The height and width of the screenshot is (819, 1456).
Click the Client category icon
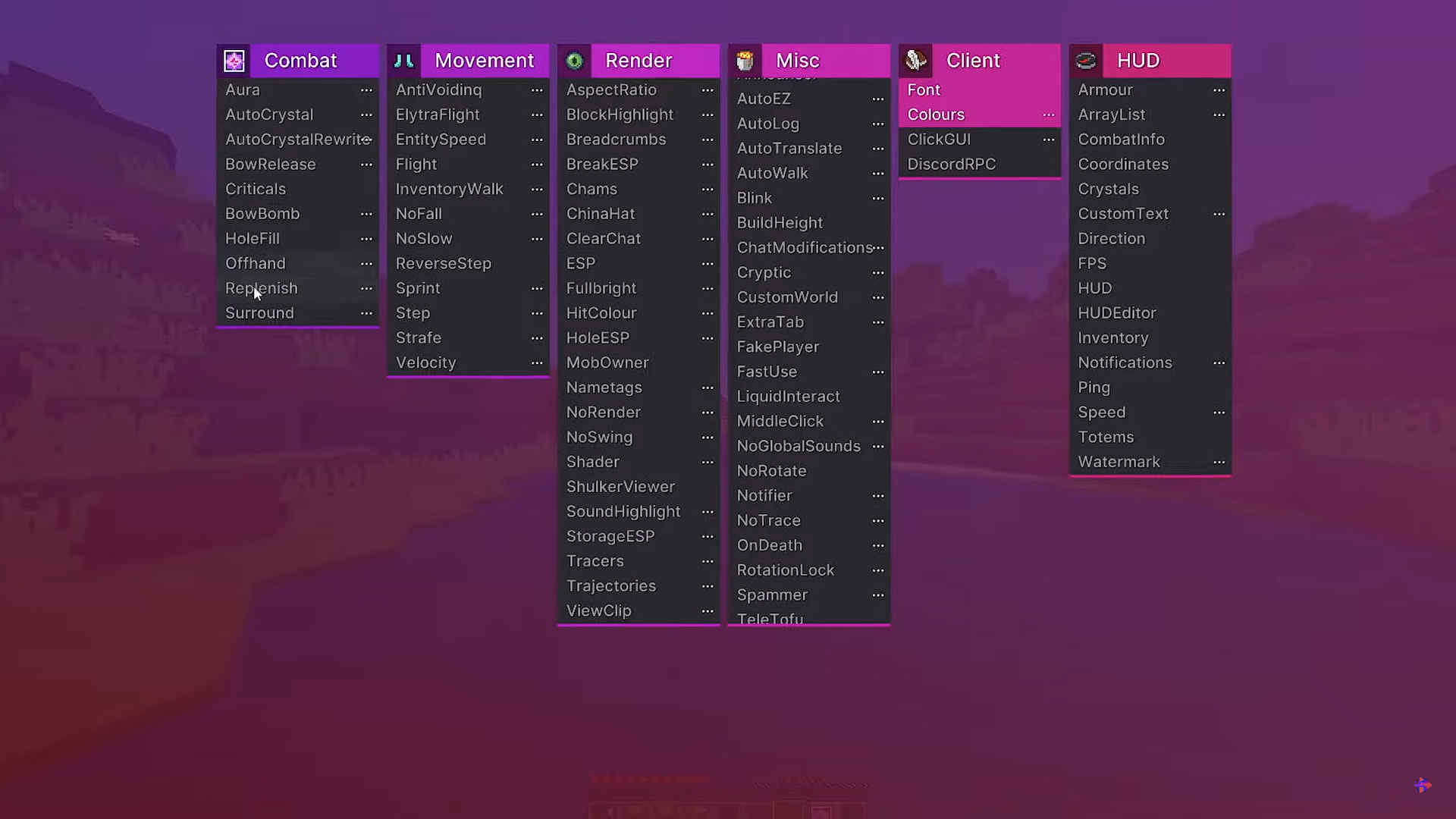pos(915,61)
